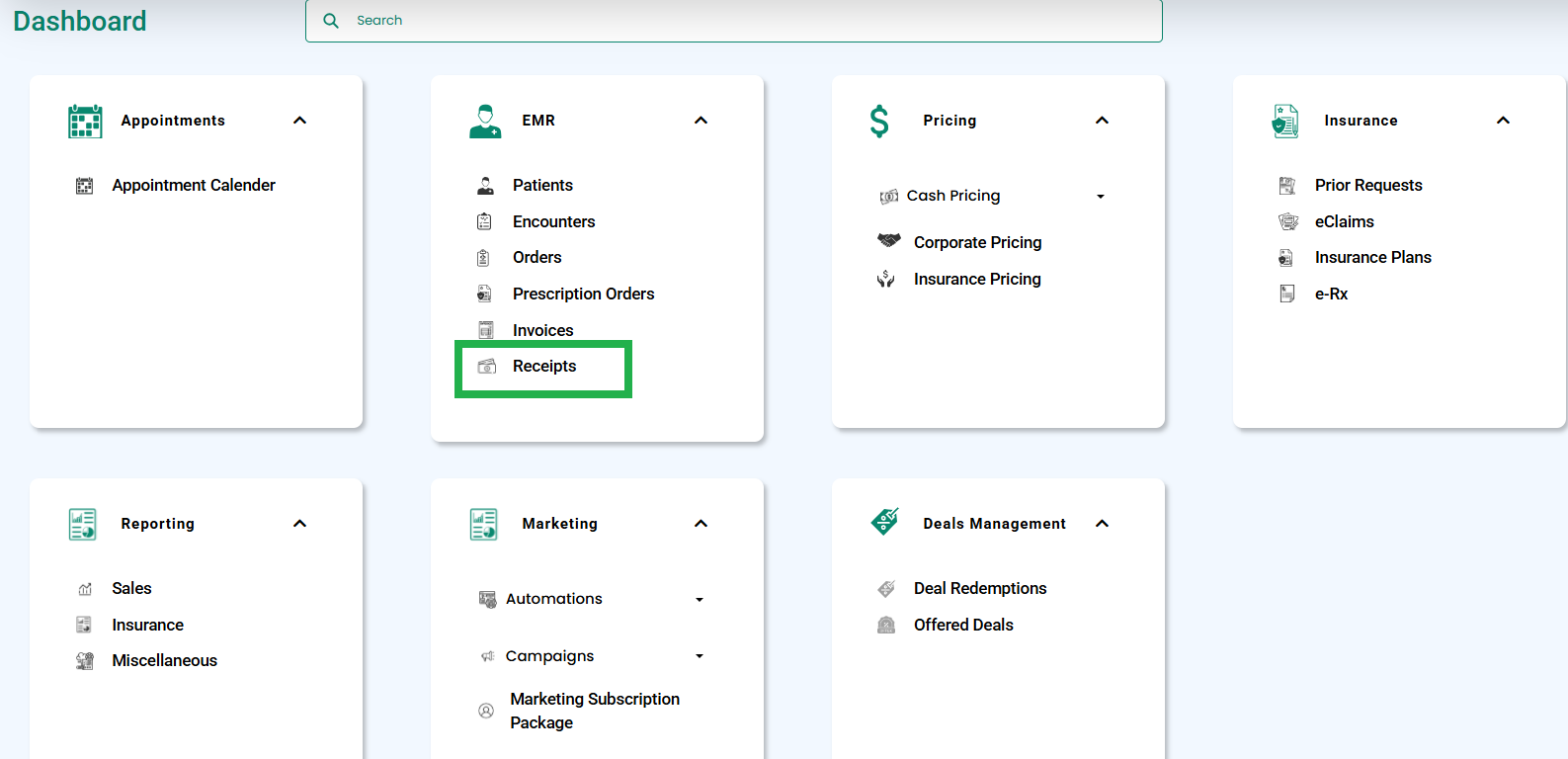Collapse the Pricing card
Image resolution: width=1568 pixels, height=759 pixels.
[x=1103, y=121]
